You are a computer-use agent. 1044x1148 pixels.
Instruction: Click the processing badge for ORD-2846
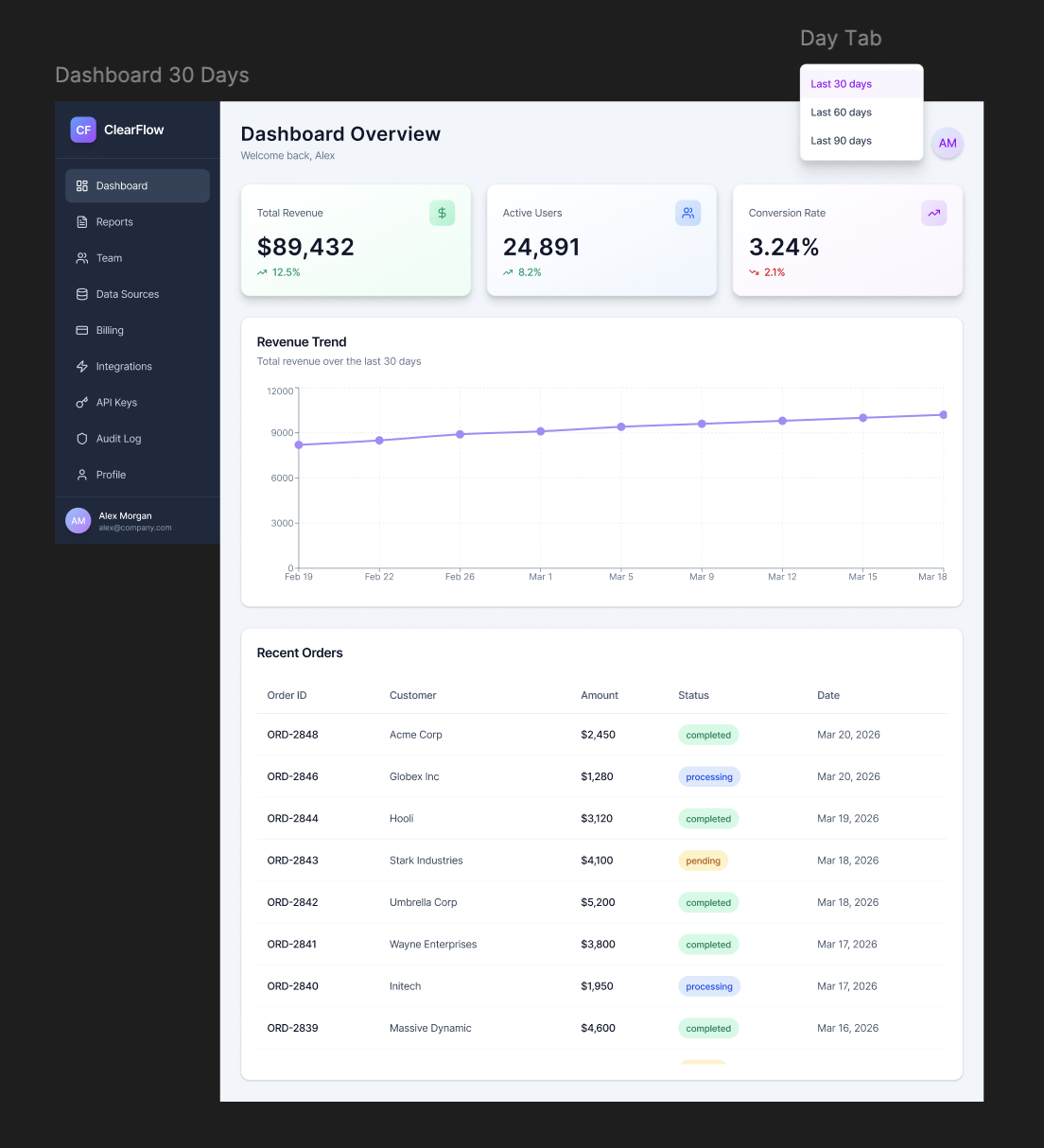709,777
